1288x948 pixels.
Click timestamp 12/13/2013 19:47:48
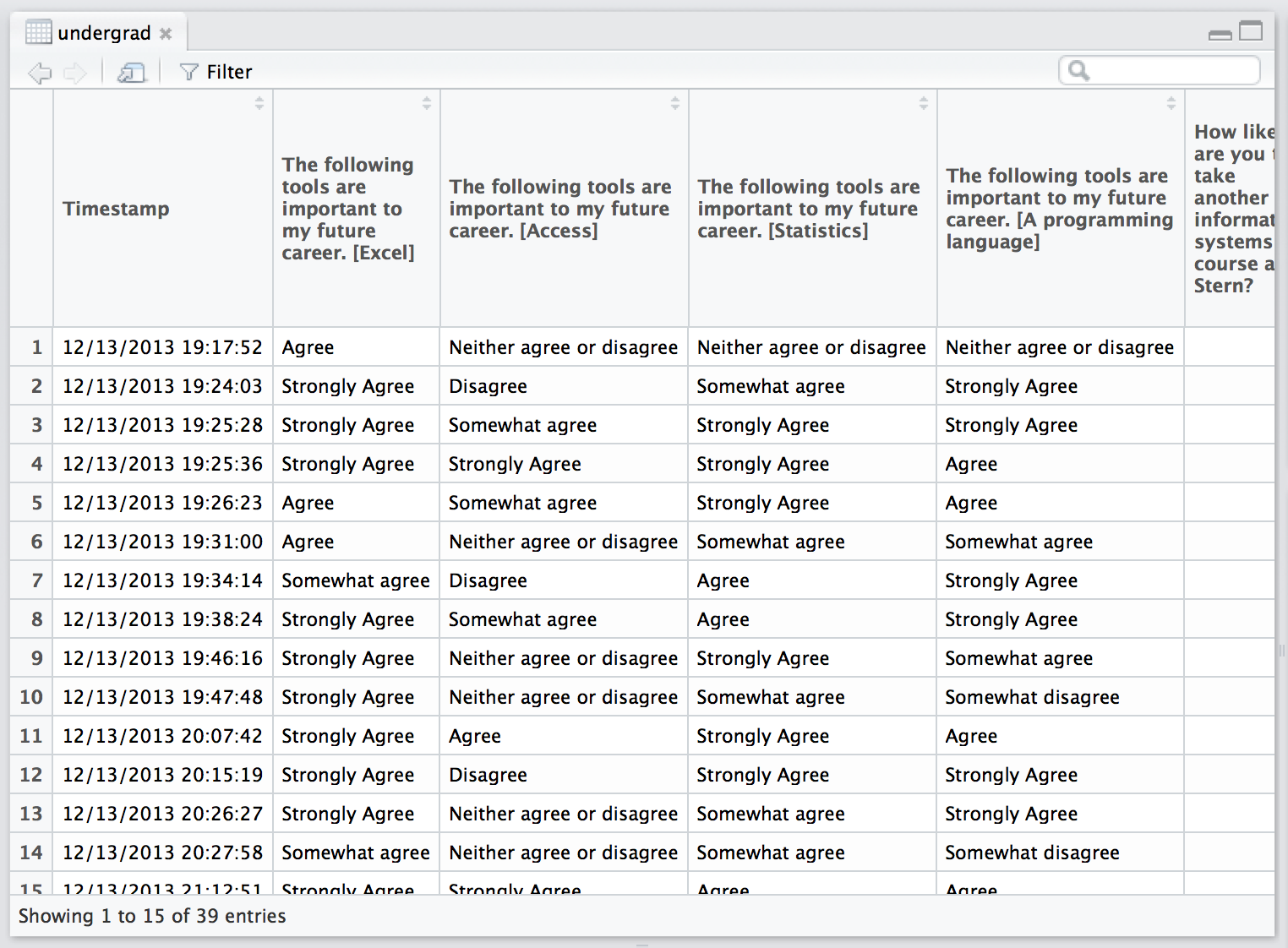[162, 697]
